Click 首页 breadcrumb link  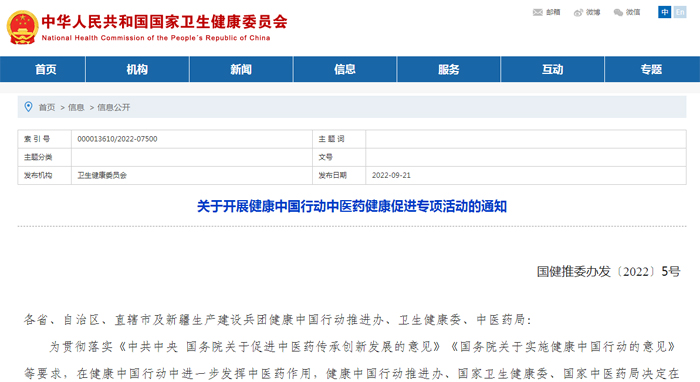coord(47,108)
